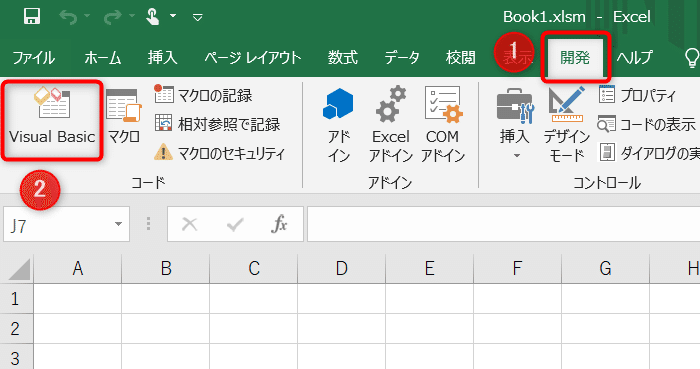Image resolution: width=700 pixels, height=369 pixels.
Task: Click the Save icon in quick access toolbar
Action: click(32, 17)
